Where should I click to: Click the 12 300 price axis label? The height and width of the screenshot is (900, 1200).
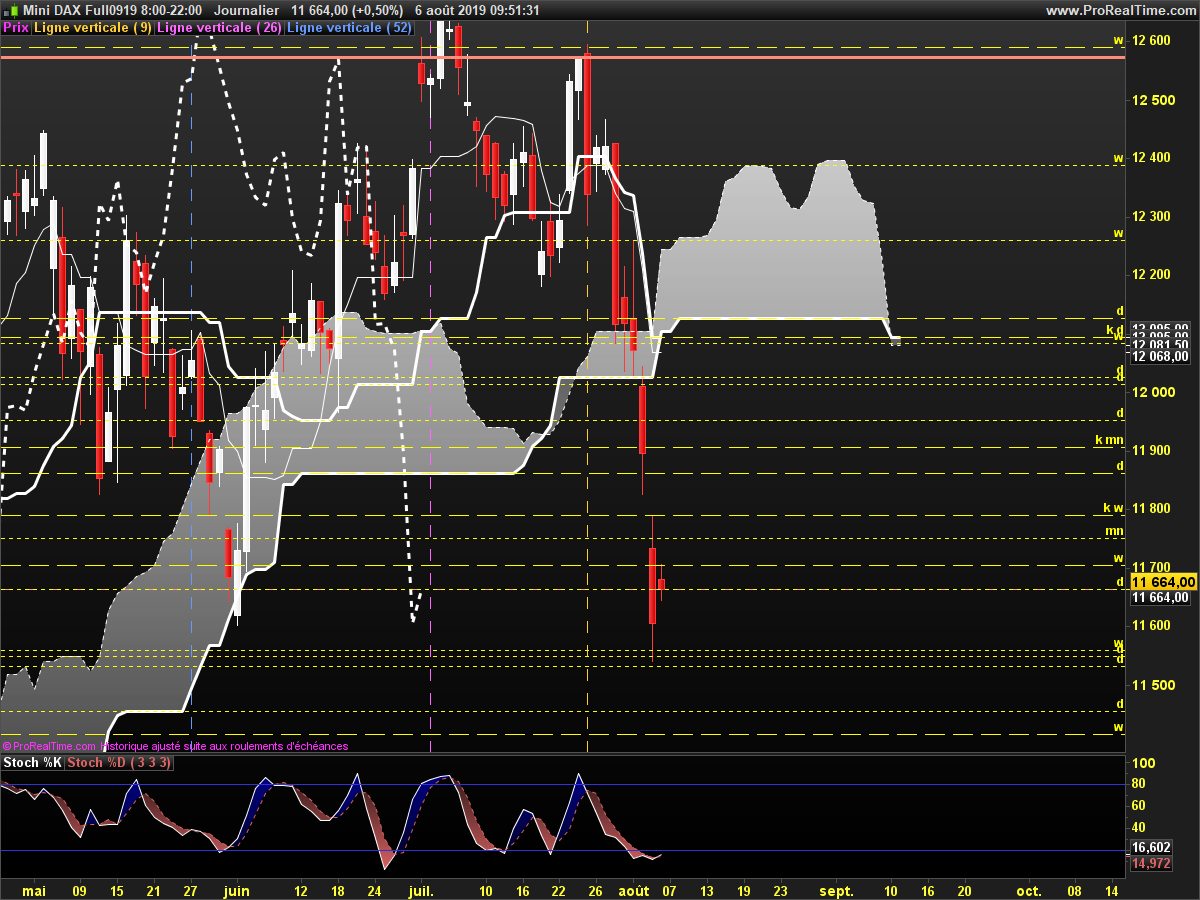[1151, 216]
